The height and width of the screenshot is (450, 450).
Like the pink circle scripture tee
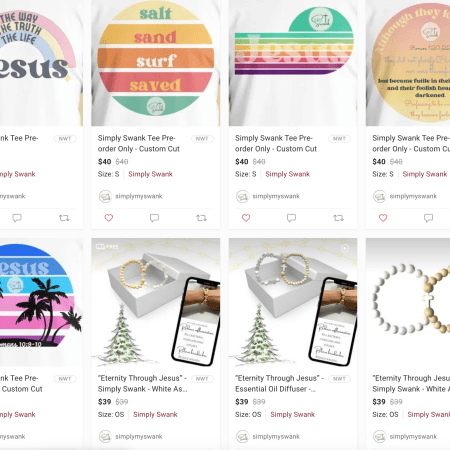pyautogui.click(x=383, y=218)
